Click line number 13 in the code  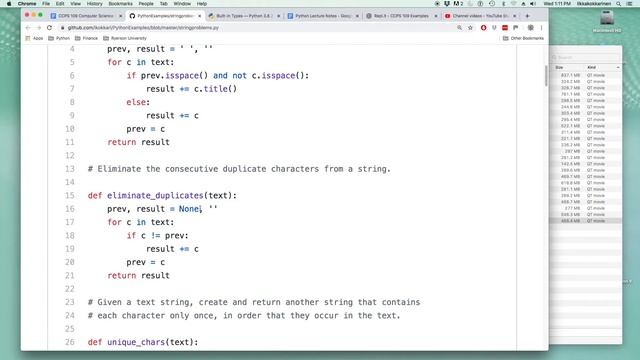coord(69,169)
